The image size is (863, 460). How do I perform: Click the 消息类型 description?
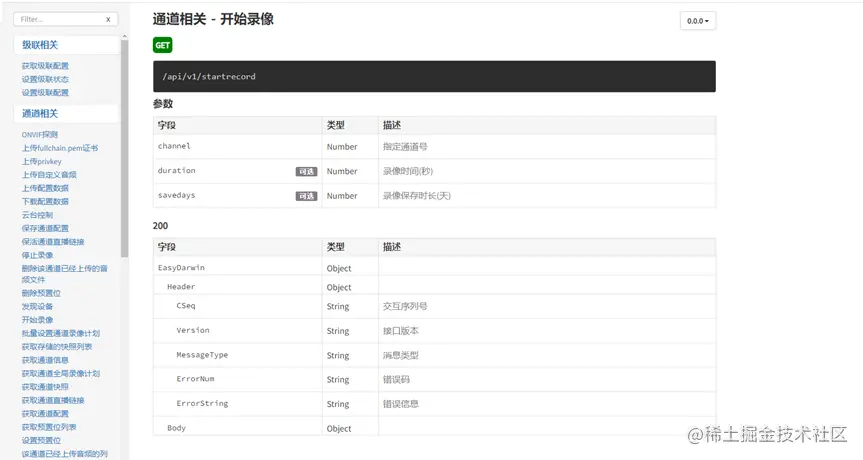click(401, 355)
